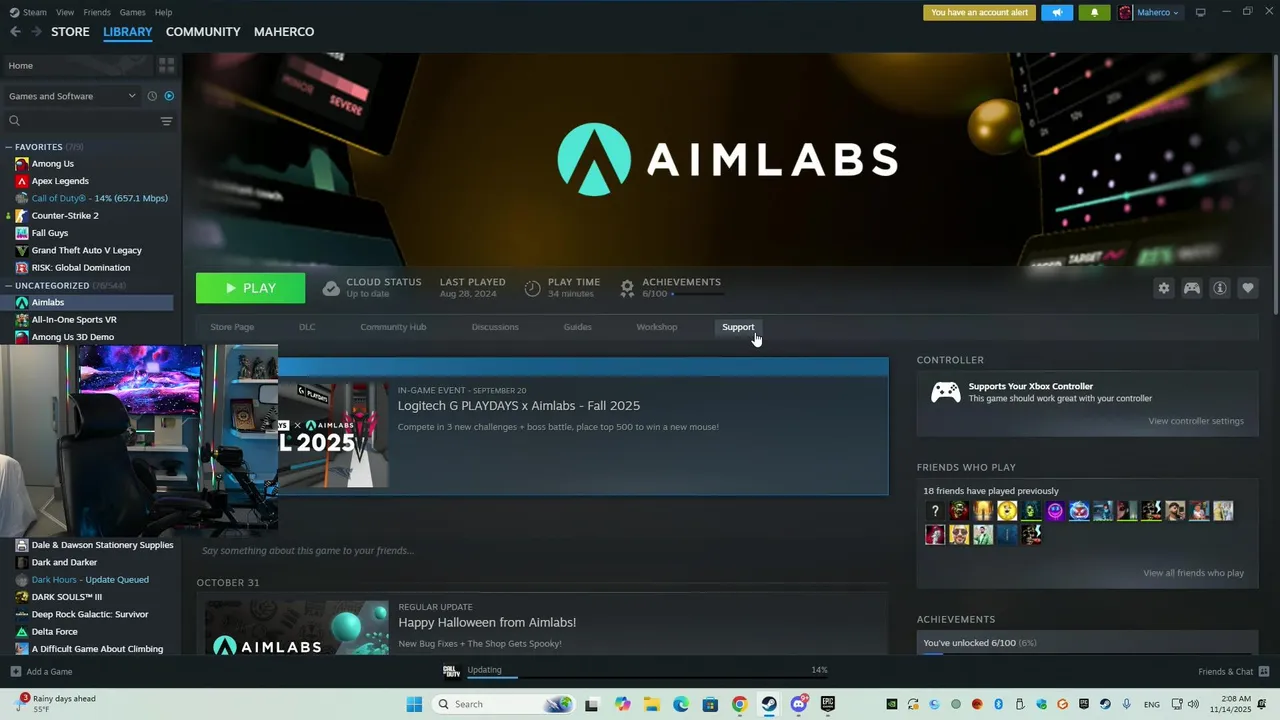Viewport: 1280px width, 720px height.
Task: Click View all friends who play
Action: [x=1194, y=573]
